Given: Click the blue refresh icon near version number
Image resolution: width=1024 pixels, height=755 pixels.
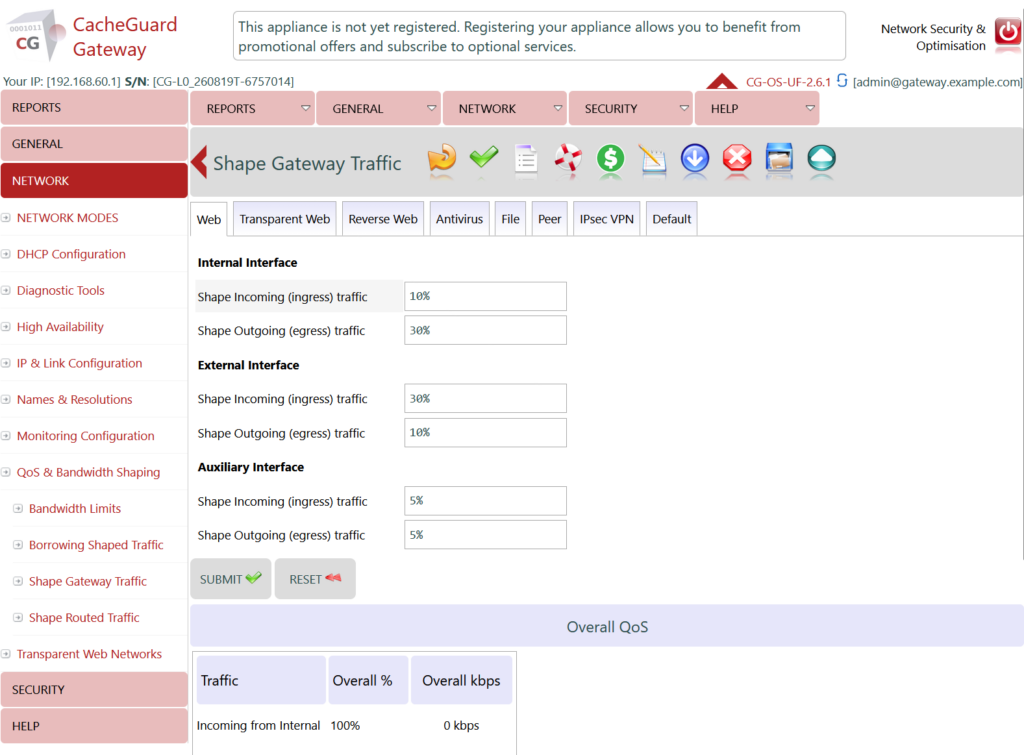Looking at the screenshot, I should coord(842,80).
